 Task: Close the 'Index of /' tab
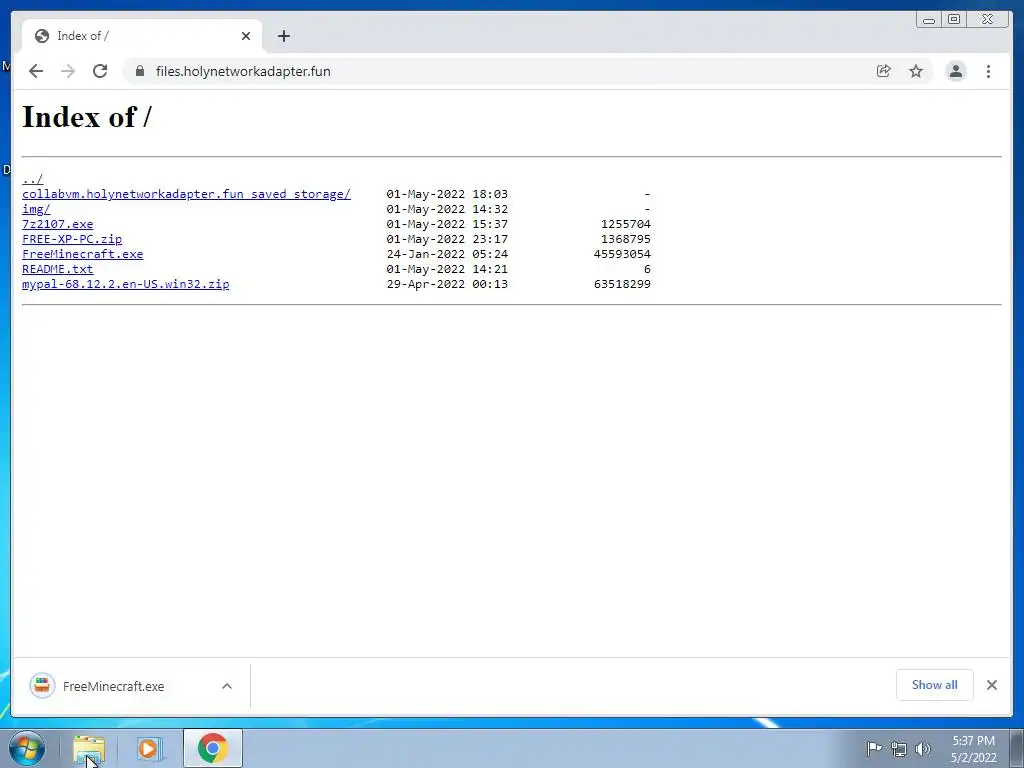click(246, 36)
